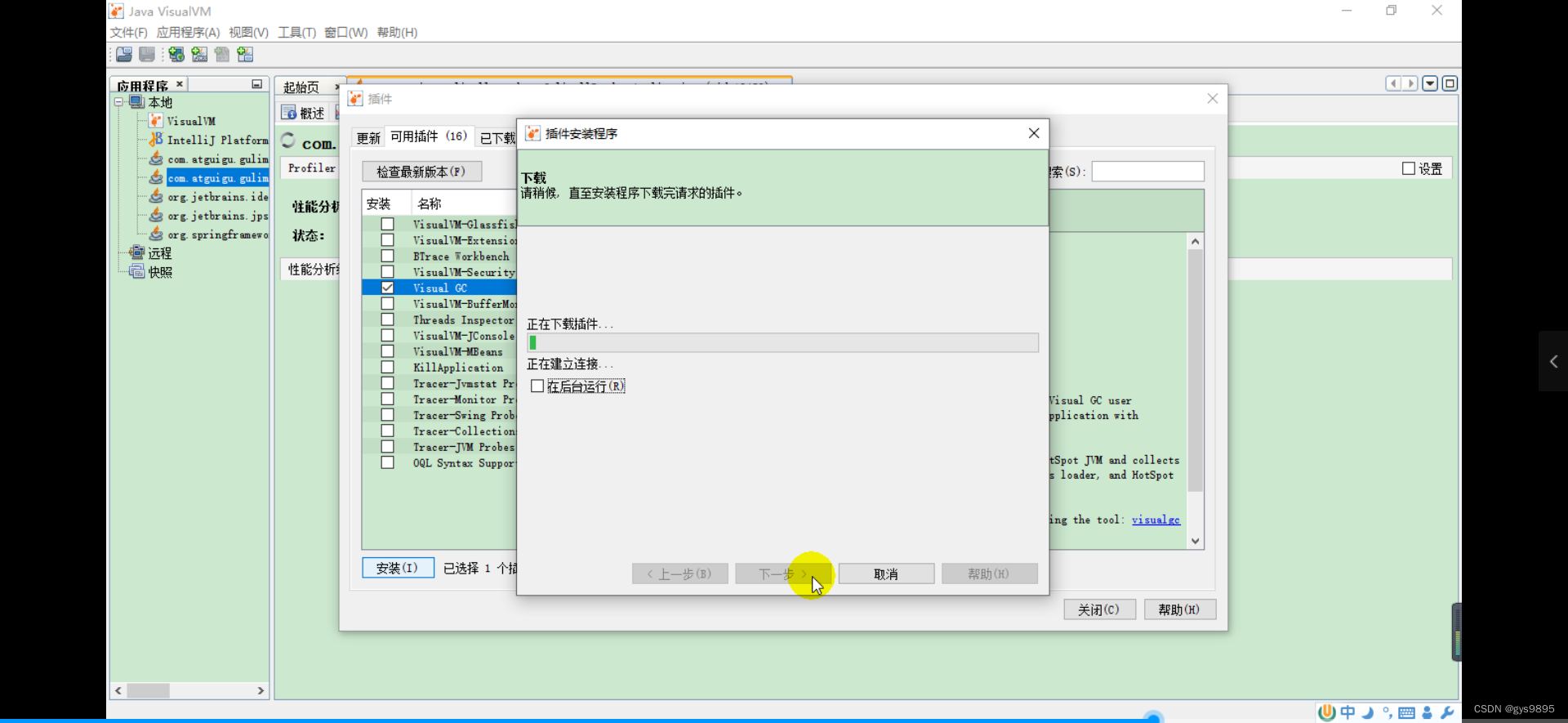Open the 应用程序(A) menu
This screenshot has width=1568, height=723.
188,32
